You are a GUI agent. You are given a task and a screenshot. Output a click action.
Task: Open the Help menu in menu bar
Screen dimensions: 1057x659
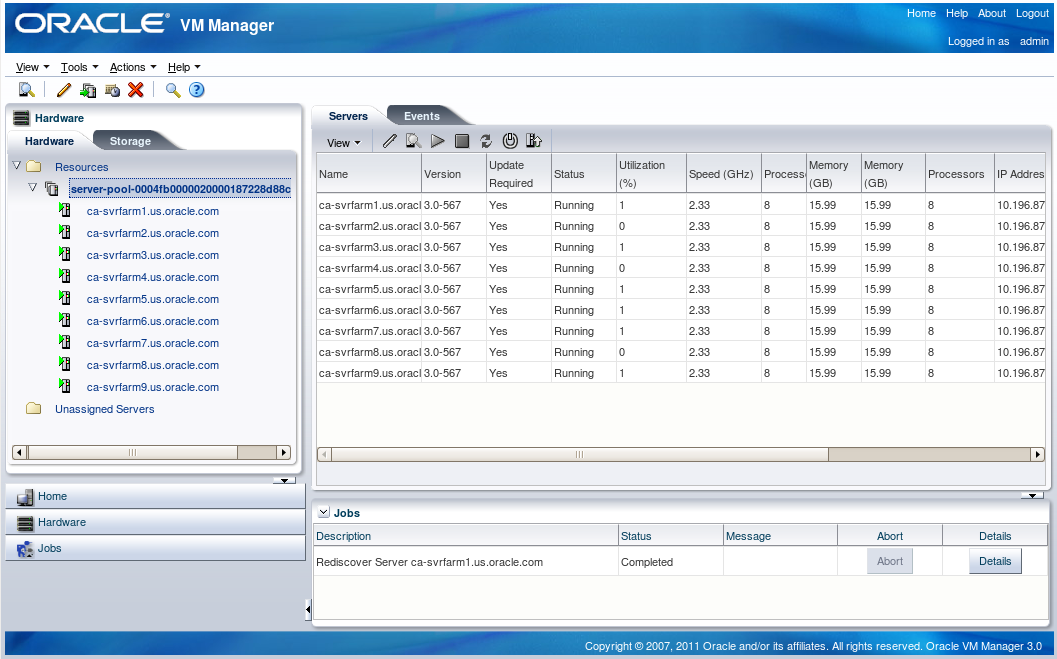(x=184, y=67)
